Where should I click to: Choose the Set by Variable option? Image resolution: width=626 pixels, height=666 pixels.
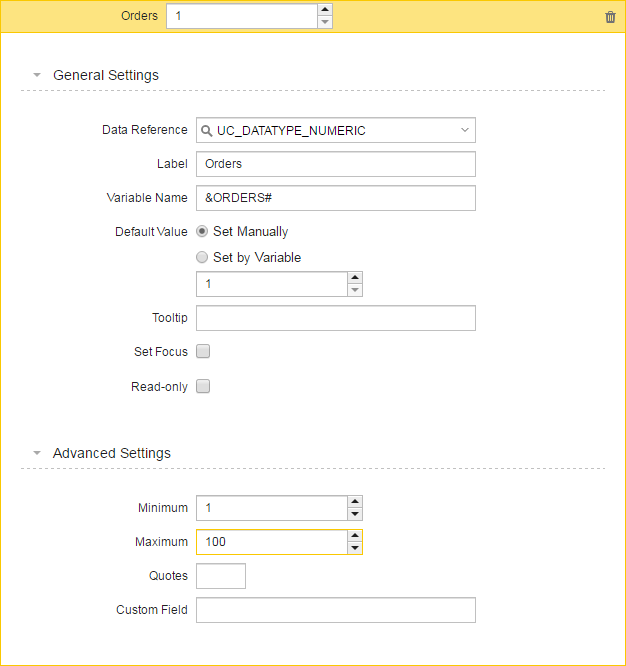tap(202, 257)
